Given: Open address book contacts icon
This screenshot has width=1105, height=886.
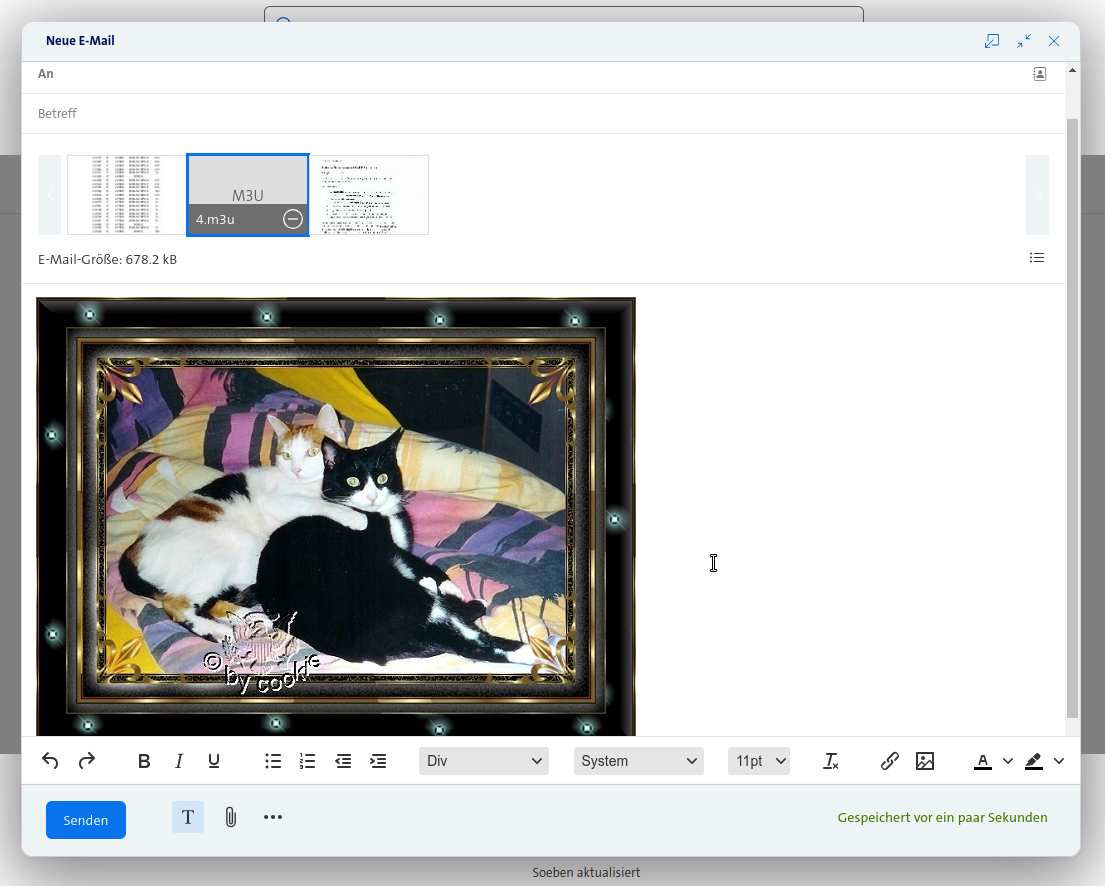Looking at the screenshot, I should tap(1040, 74).
